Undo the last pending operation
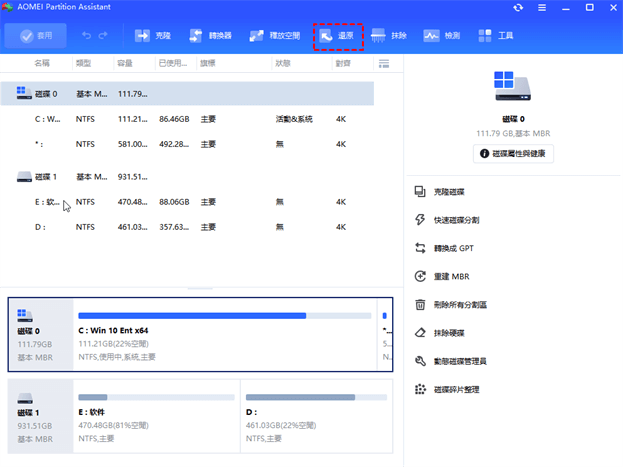The width and height of the screenshot is (623, 467). (86, 36)
